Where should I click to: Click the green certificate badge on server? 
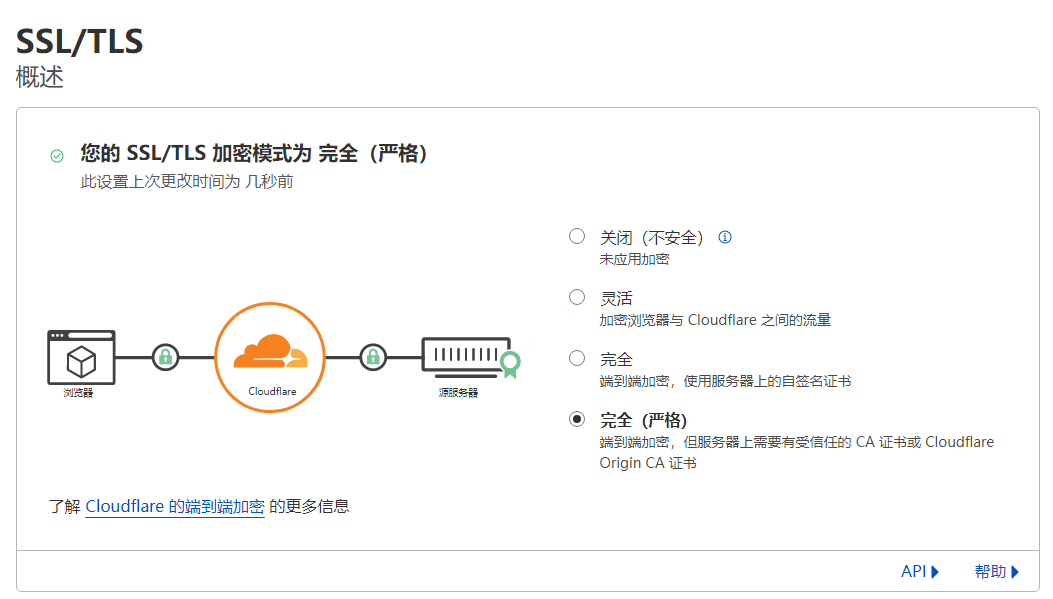tap(511, 364)
